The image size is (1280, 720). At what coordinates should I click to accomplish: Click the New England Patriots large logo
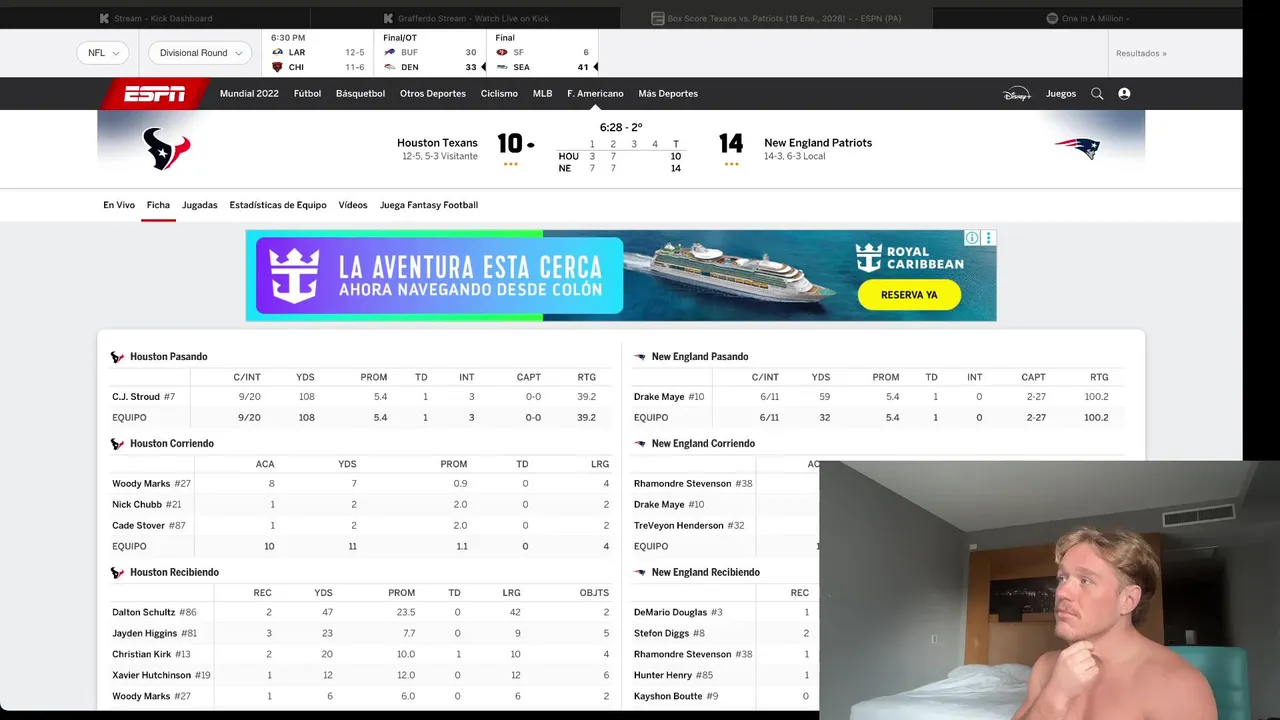(x=1077, y=149)
